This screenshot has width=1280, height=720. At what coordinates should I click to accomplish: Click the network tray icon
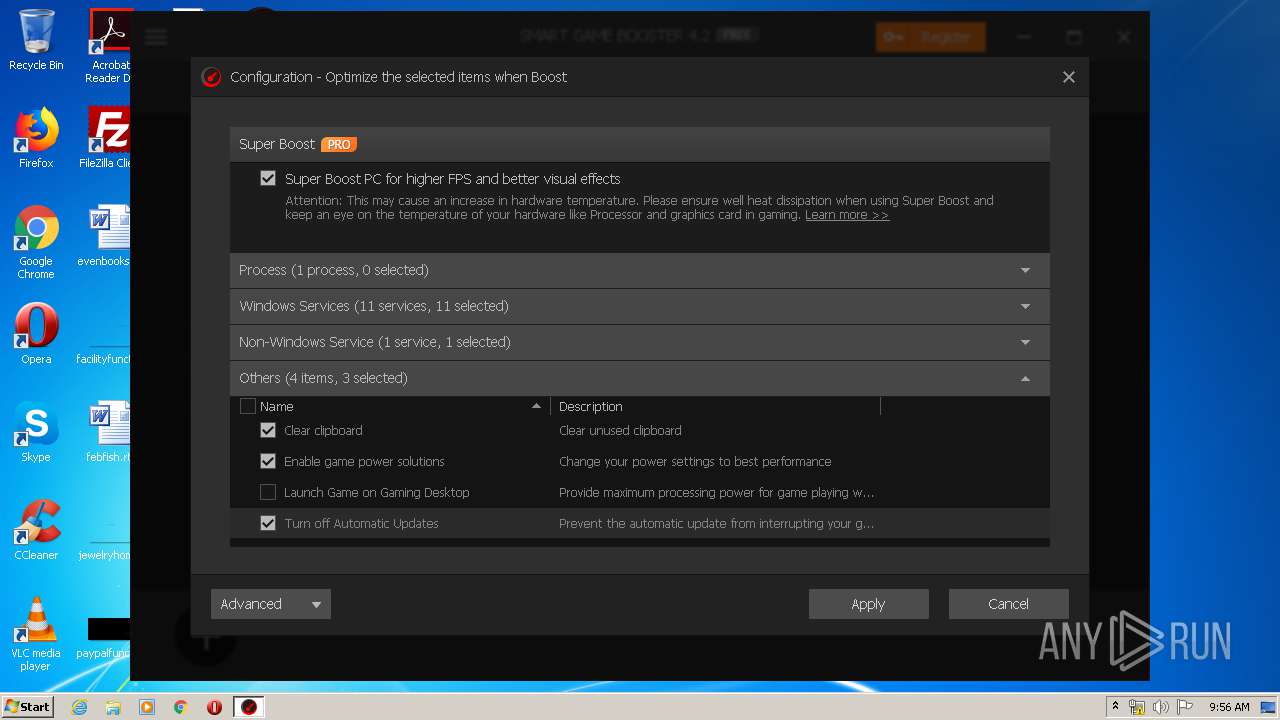click(1137, 707)
